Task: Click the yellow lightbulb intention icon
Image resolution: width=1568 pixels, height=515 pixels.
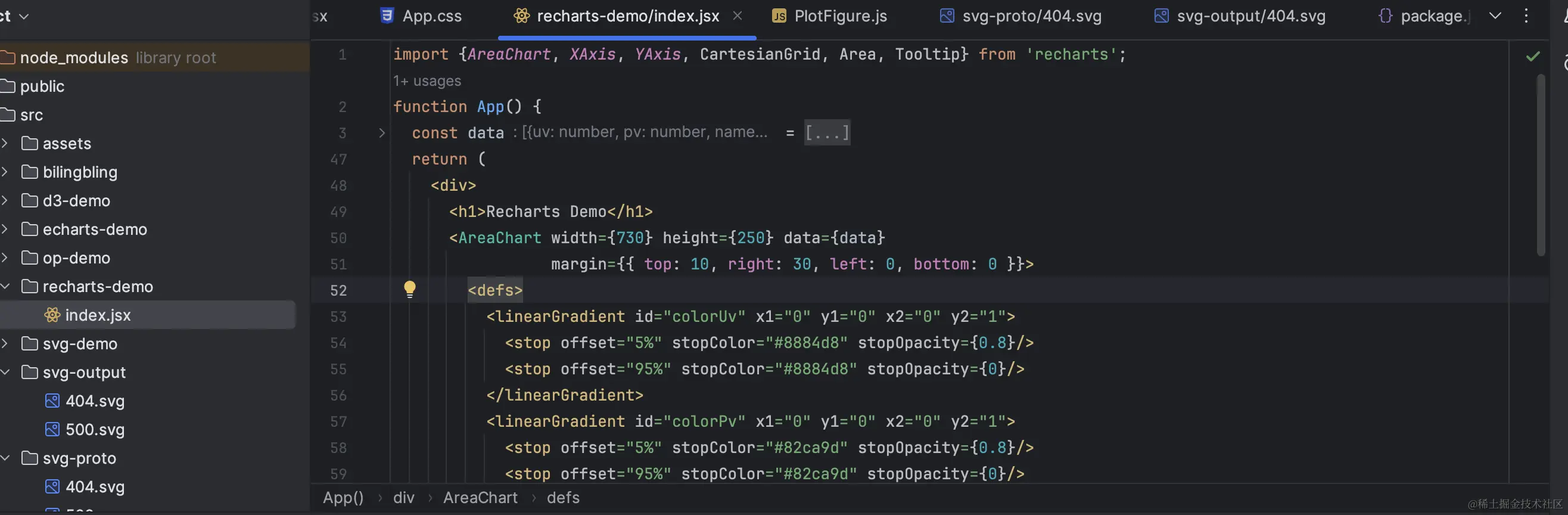Action: coord(410,289)
